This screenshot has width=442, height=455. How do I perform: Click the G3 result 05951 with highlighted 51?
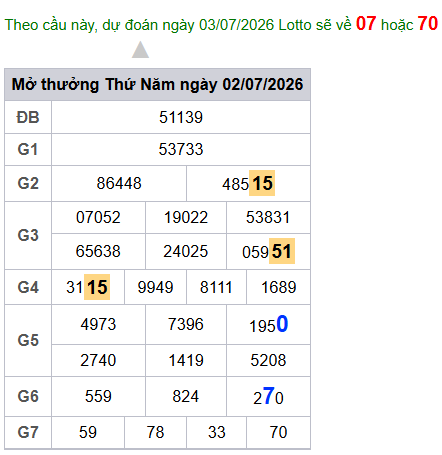click(x=268, y=251)
